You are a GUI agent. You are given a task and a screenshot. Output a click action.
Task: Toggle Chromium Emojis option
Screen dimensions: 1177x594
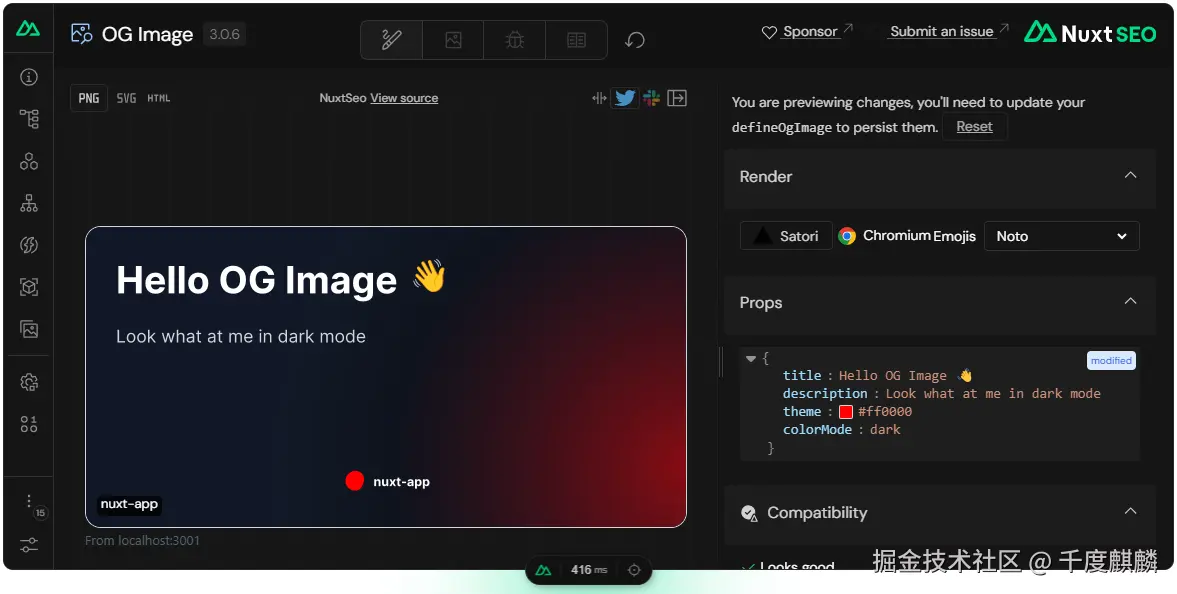[906, 235]
